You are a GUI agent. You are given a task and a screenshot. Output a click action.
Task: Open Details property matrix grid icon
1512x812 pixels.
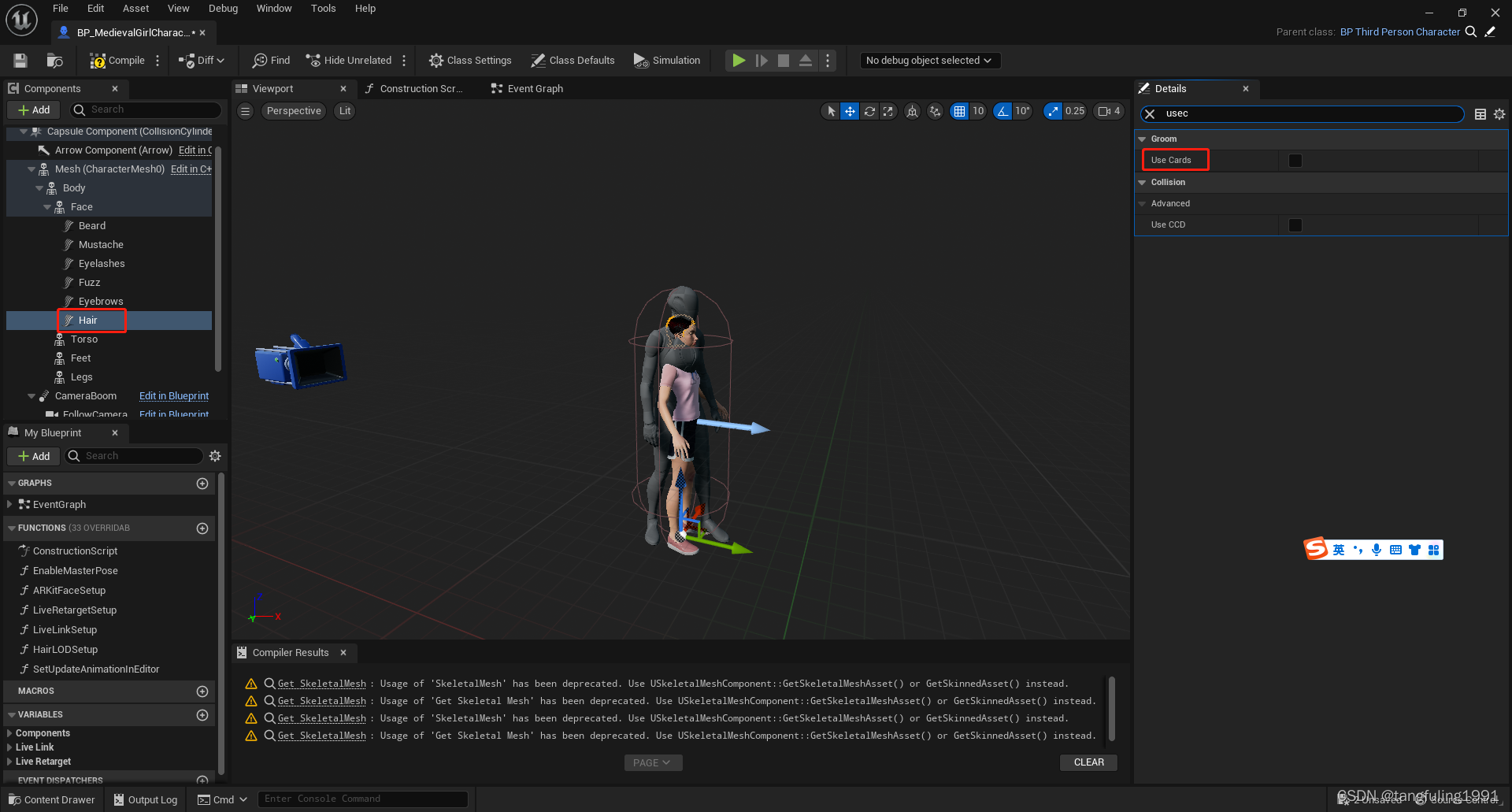point(1480,114)
